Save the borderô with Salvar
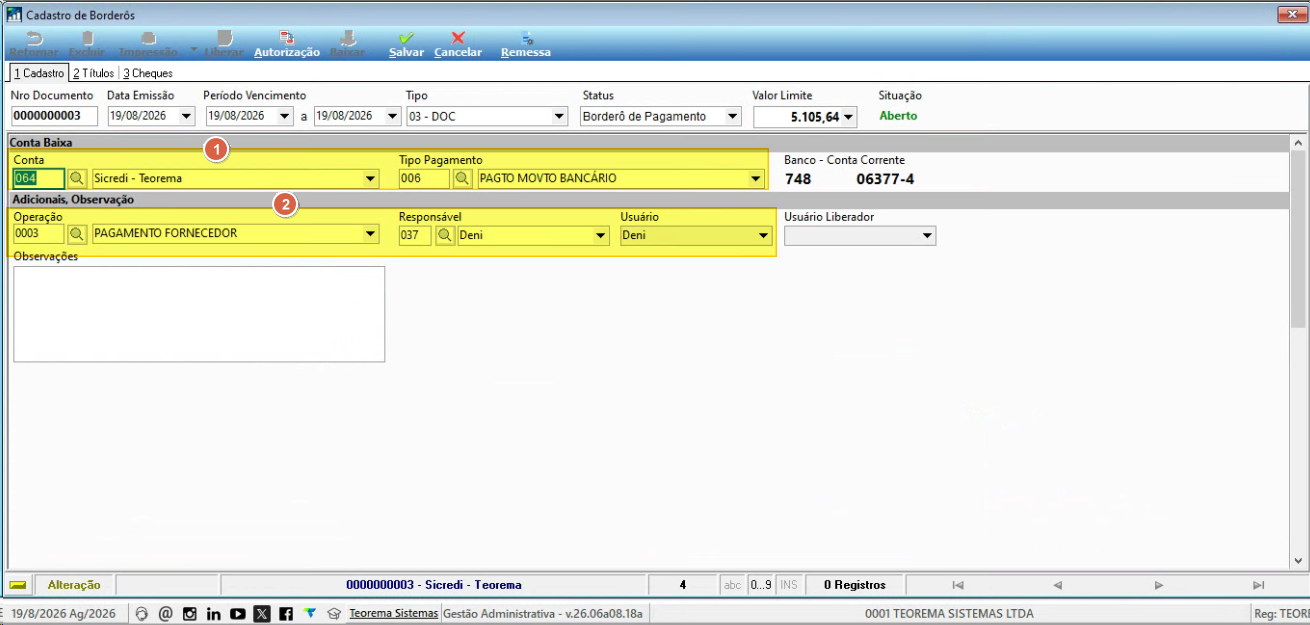 (x=406, y=44)
